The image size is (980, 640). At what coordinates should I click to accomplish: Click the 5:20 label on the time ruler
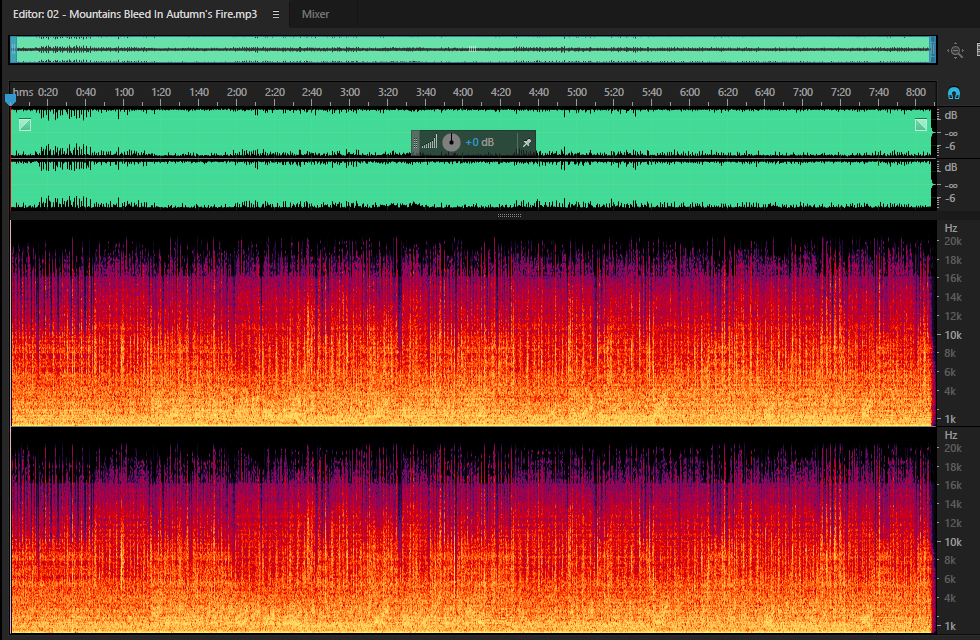click(x=614, y=92)
